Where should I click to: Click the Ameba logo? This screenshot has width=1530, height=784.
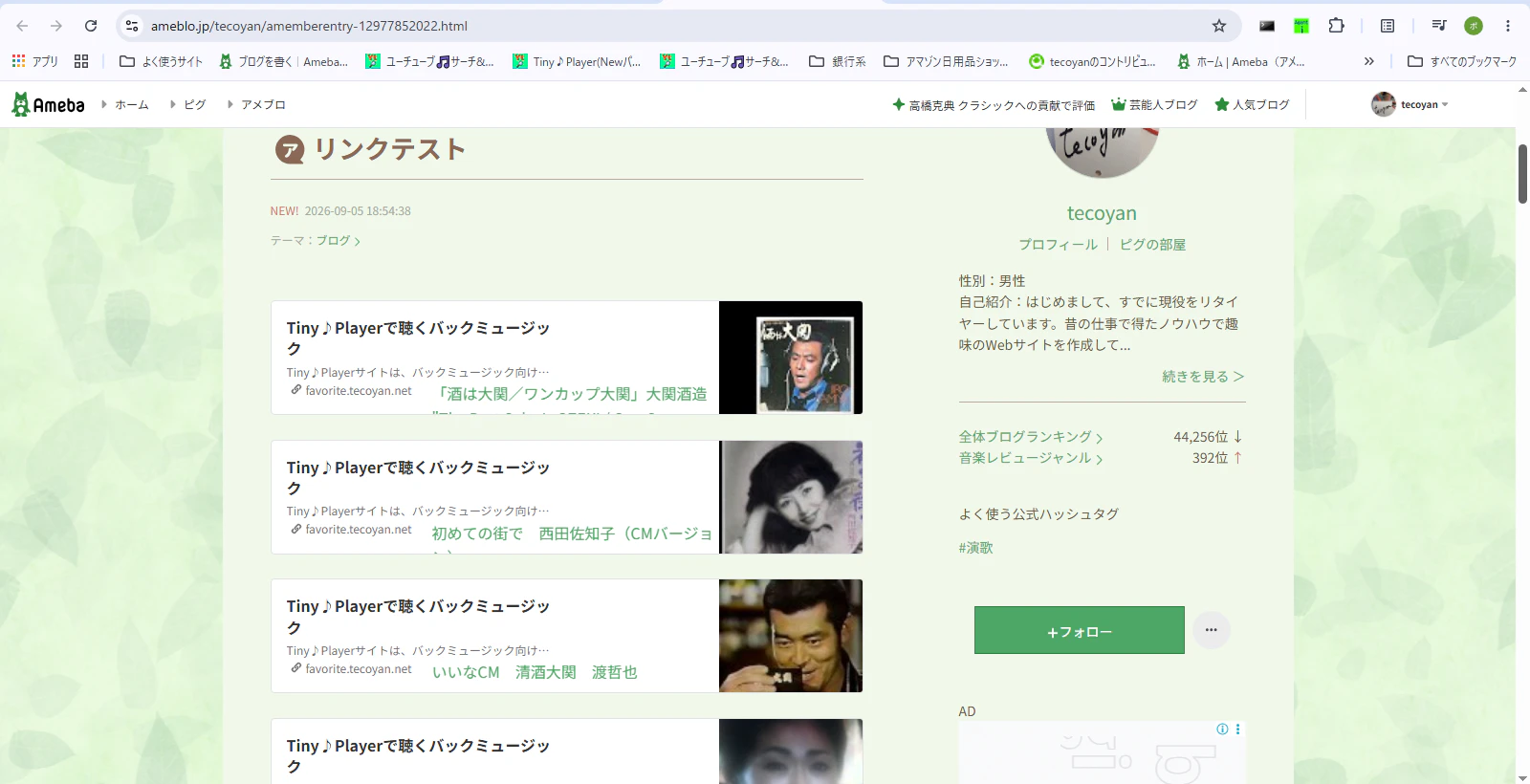[x=48, y=104]
